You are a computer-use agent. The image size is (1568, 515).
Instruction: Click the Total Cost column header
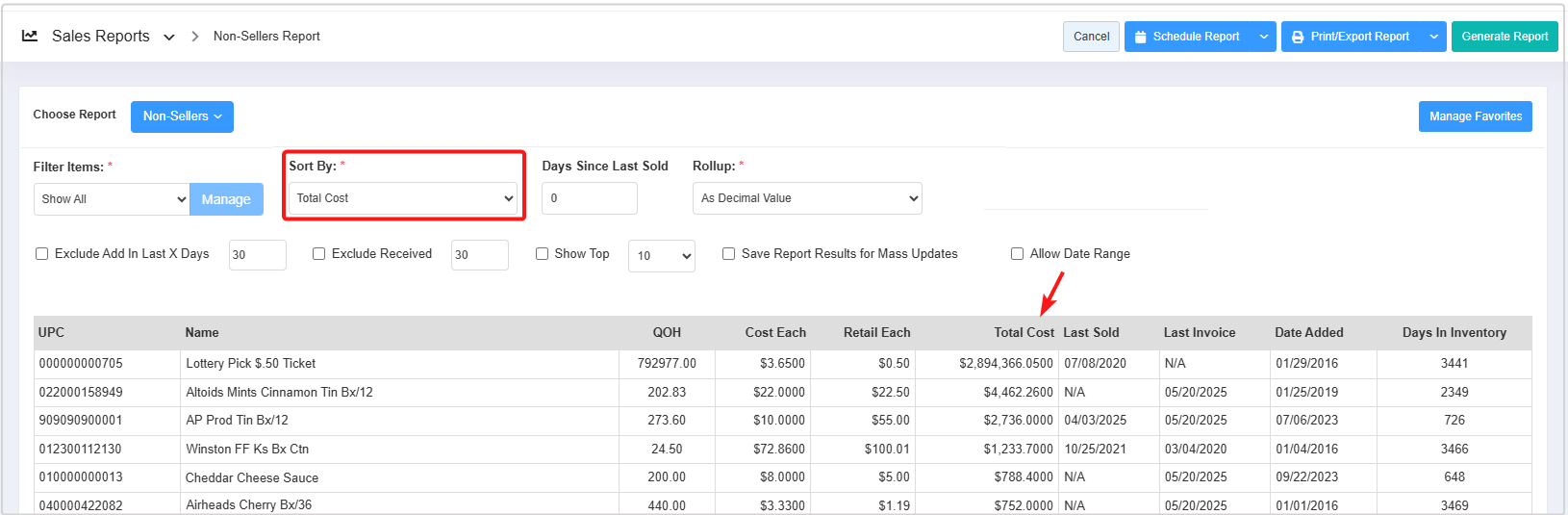tap(1024, 333)
